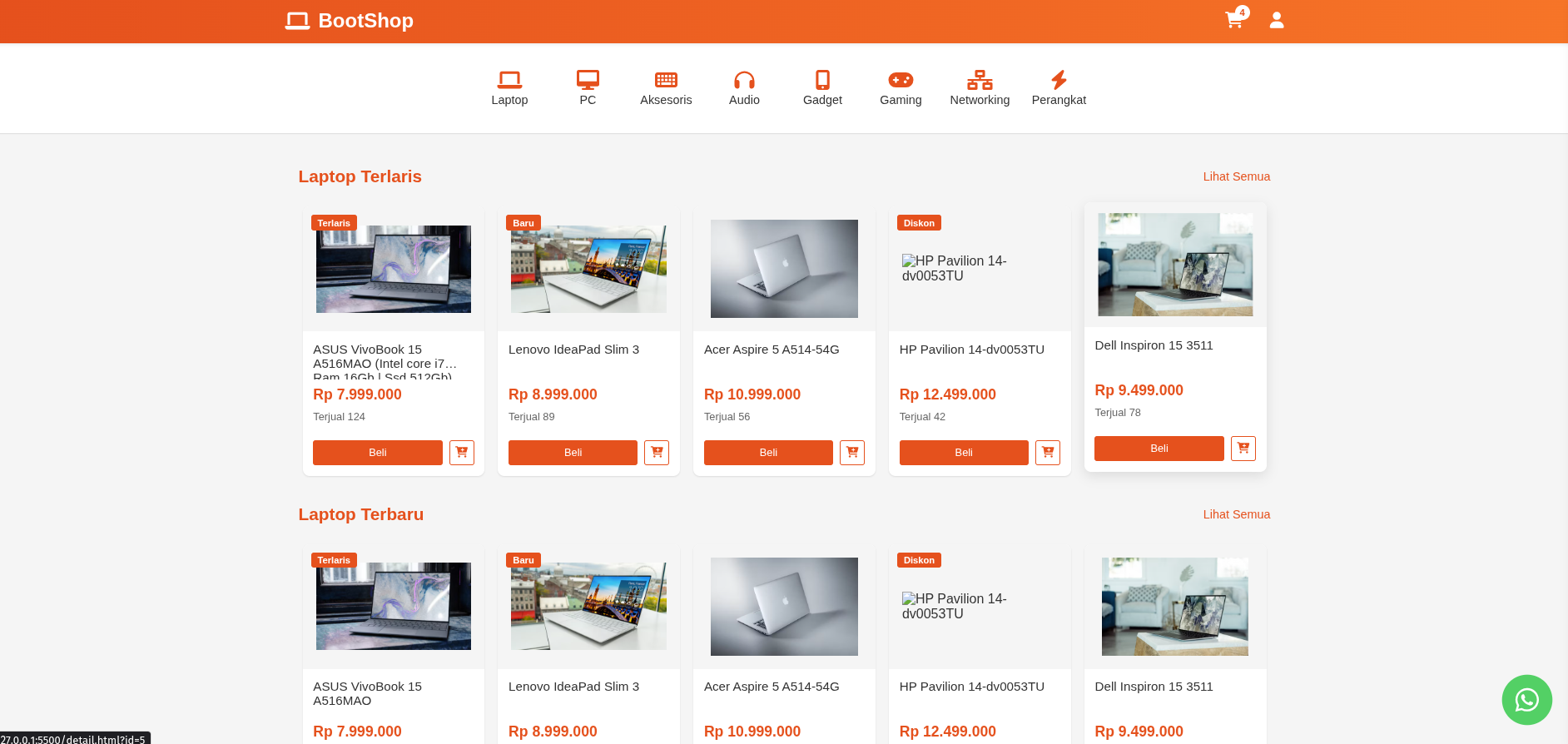1568x744 pixels.
Task: Add Dell Inspiron 15 3511 to cart icon
Action: (1243, 449)
